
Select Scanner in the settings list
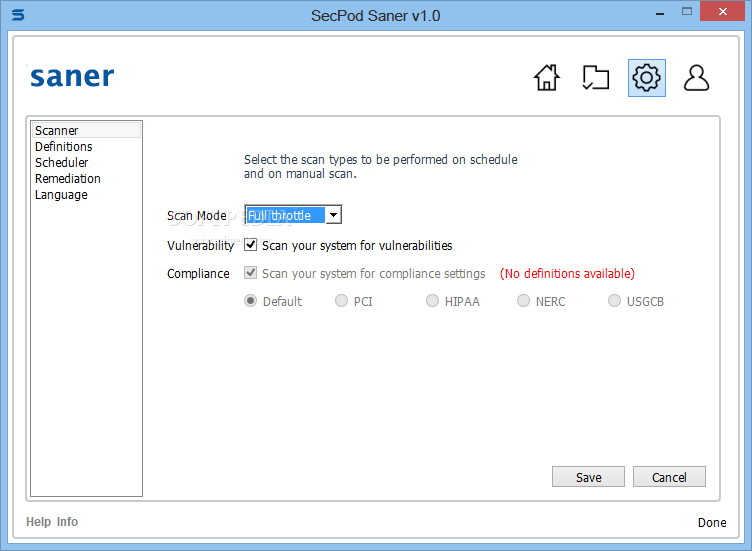[x=86, y=130]
